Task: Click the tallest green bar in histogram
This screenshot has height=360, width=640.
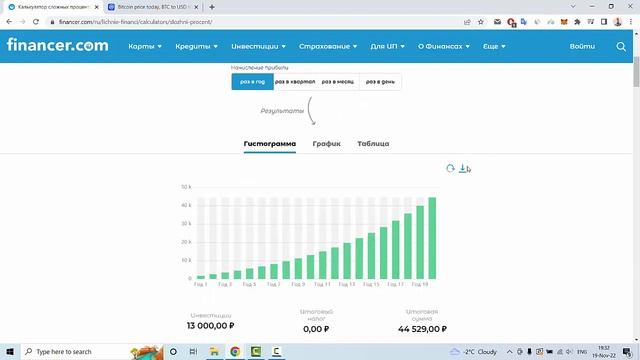Action: [432, 238]
